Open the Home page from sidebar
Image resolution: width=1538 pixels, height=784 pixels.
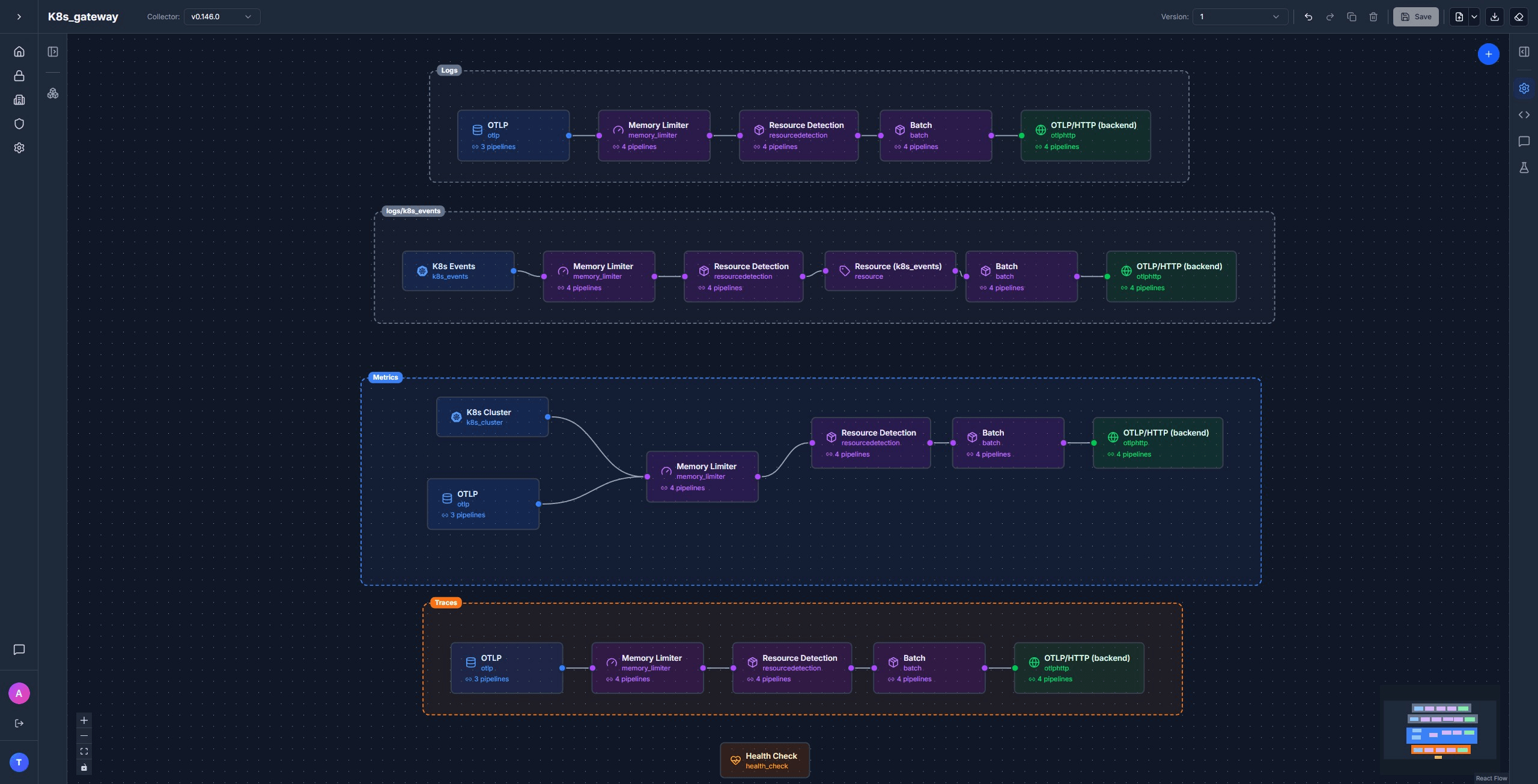(19, 52)
